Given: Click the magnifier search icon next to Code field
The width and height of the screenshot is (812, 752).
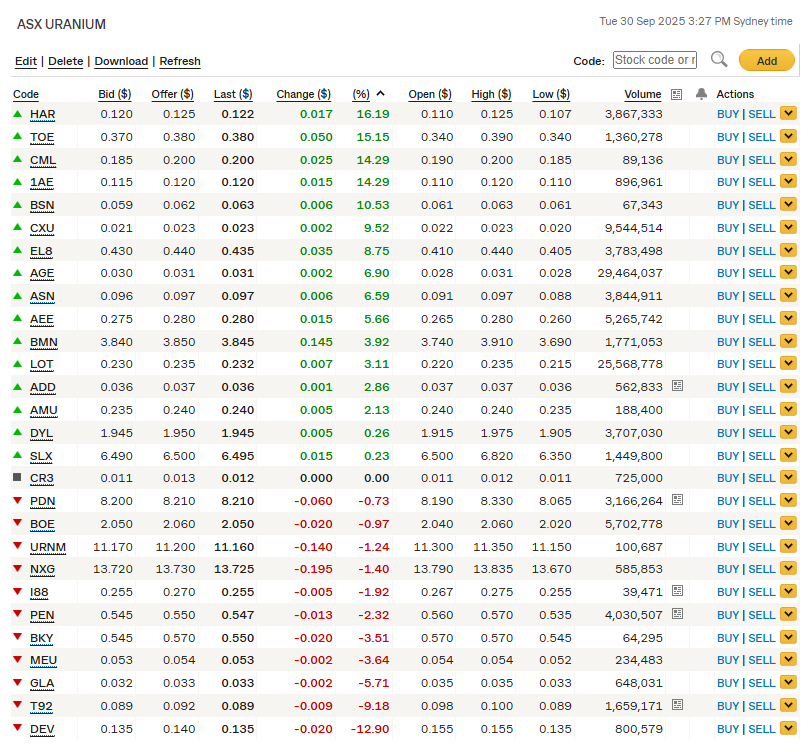Looking at the screenshot, I should coord(719,60).
